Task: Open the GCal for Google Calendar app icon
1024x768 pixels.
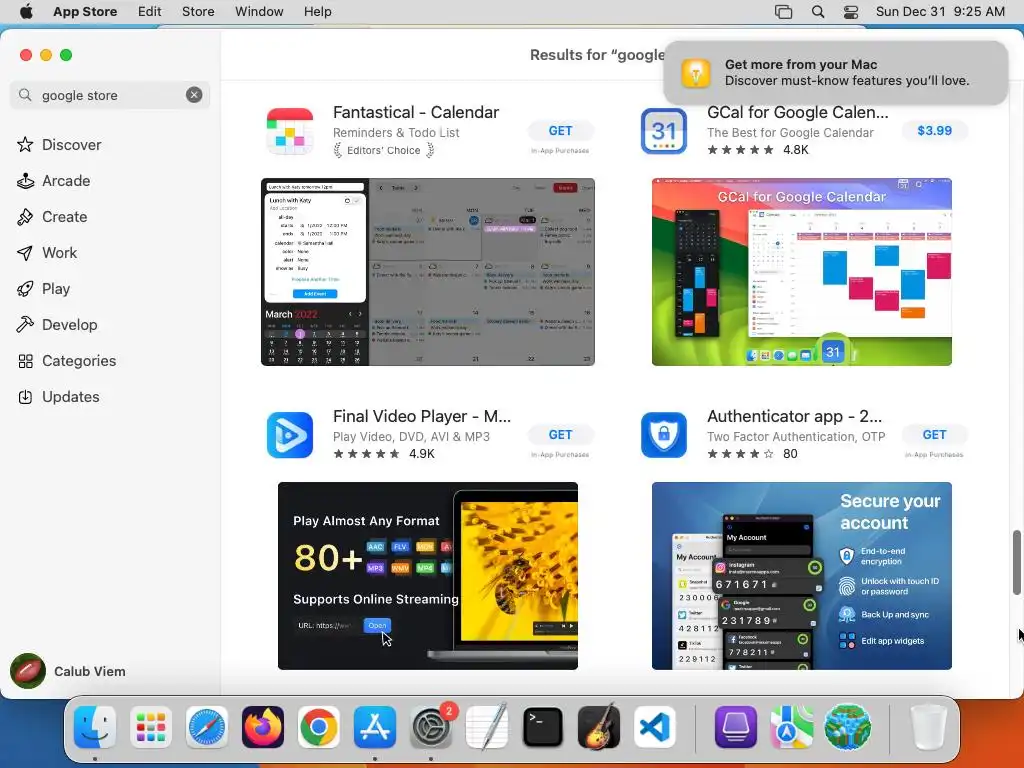Action: [x=664, y=131]
